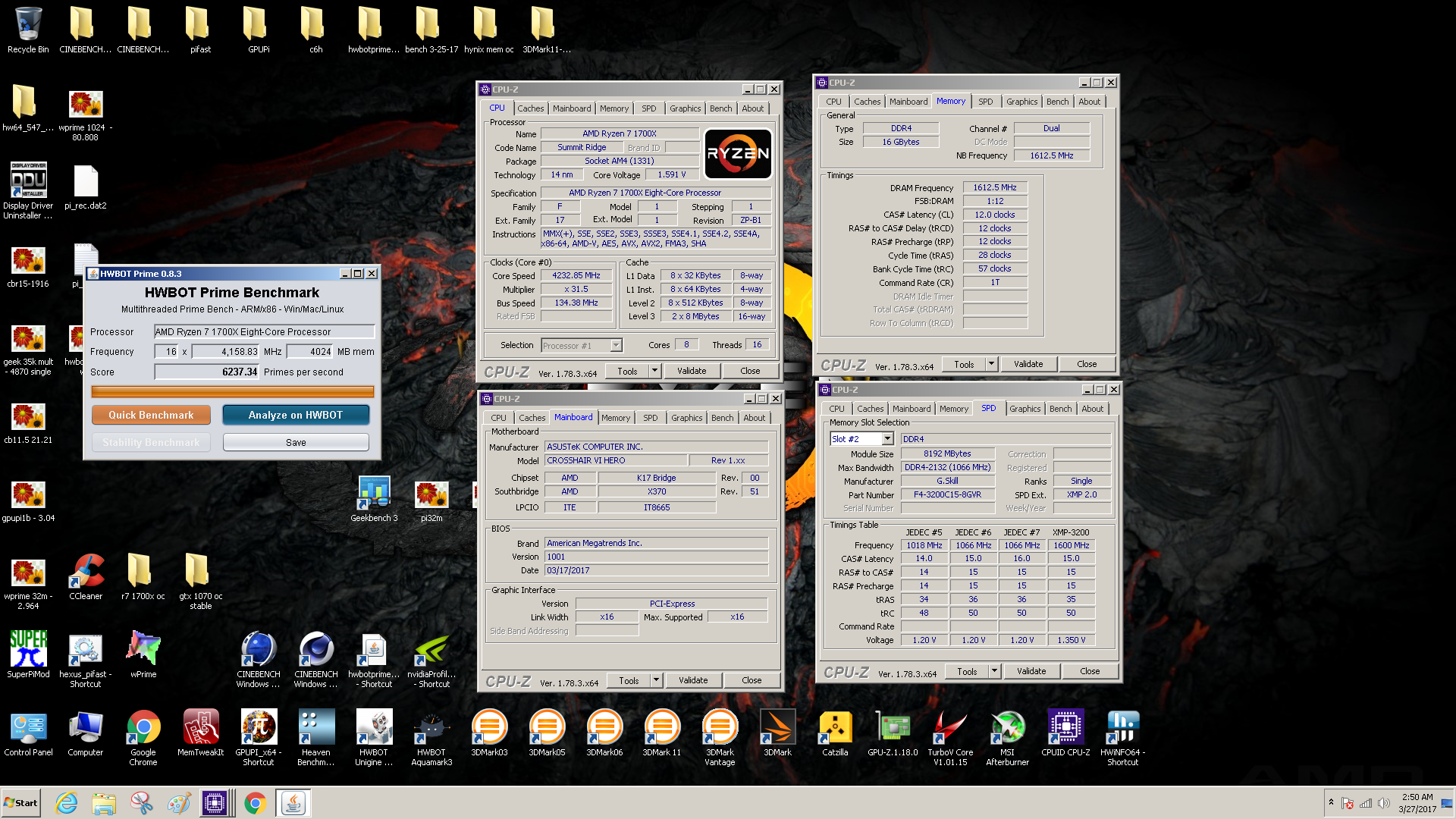1456x819 pixels.
Task: Launch the pi32m shortcut icon
Action: point(431,499)
